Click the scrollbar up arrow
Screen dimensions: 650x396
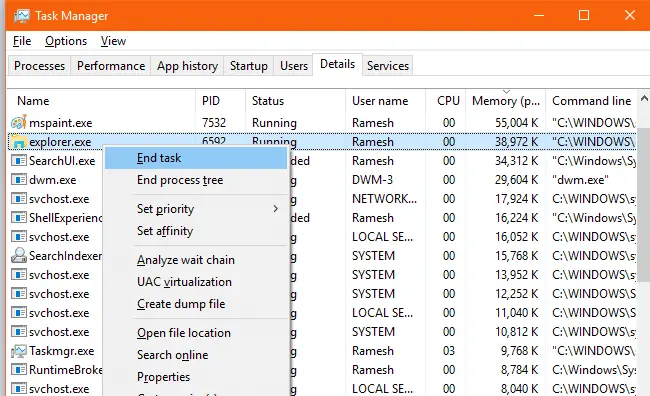(x=644, y=99)
